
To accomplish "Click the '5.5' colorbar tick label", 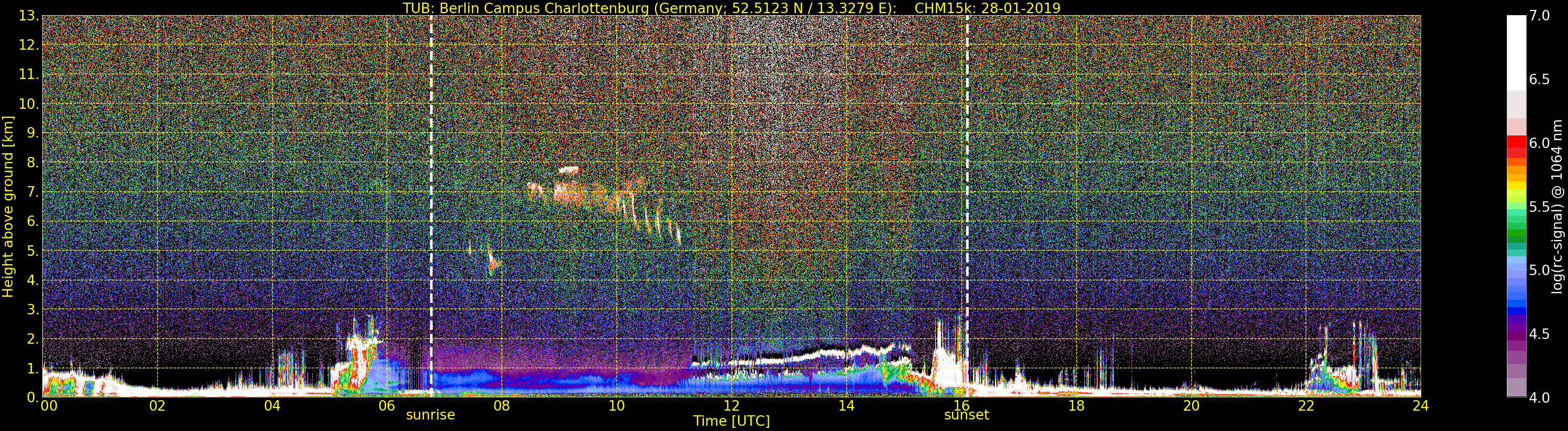I will [x=1539, y=207].
